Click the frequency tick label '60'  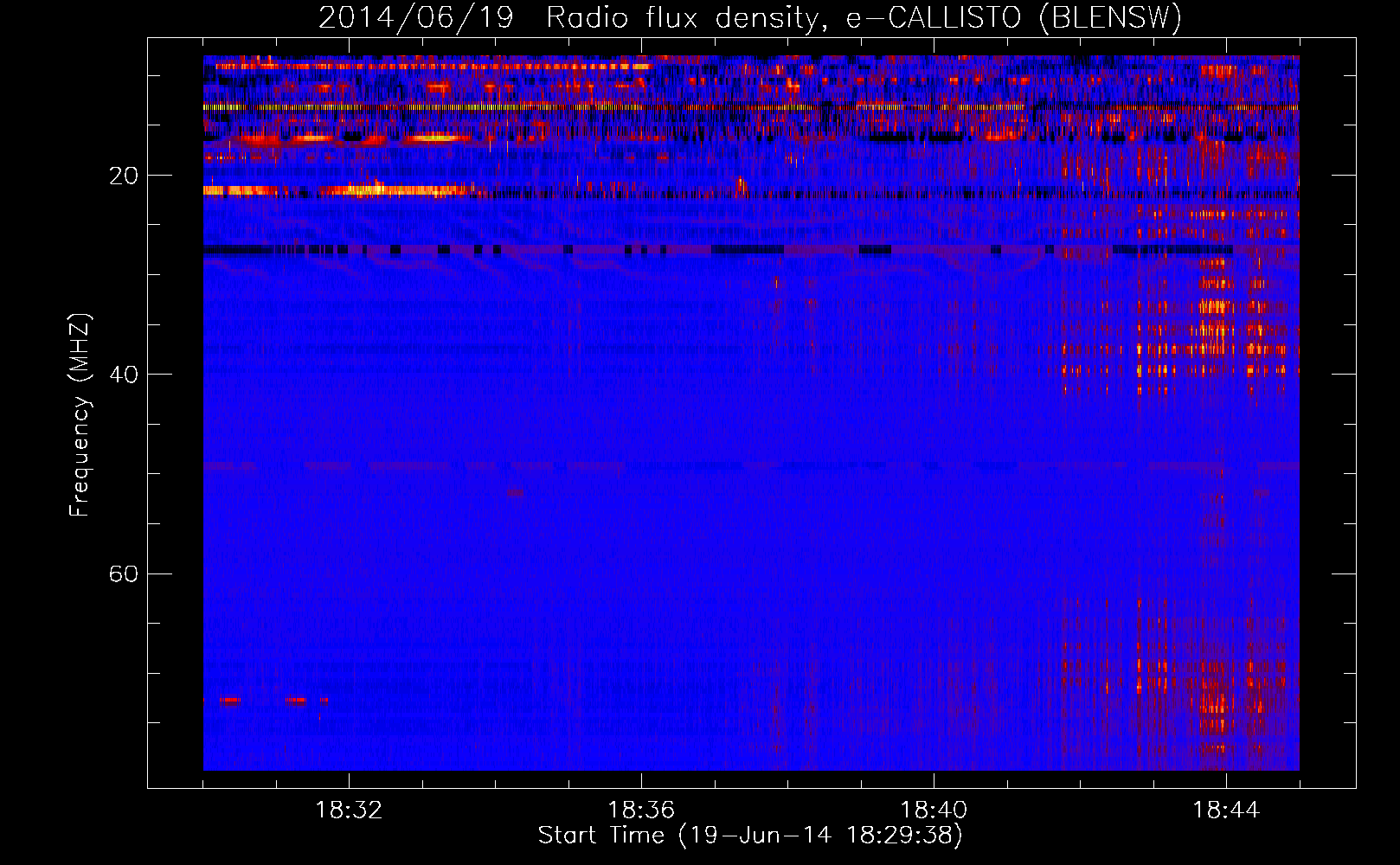[x=123, y=574]
